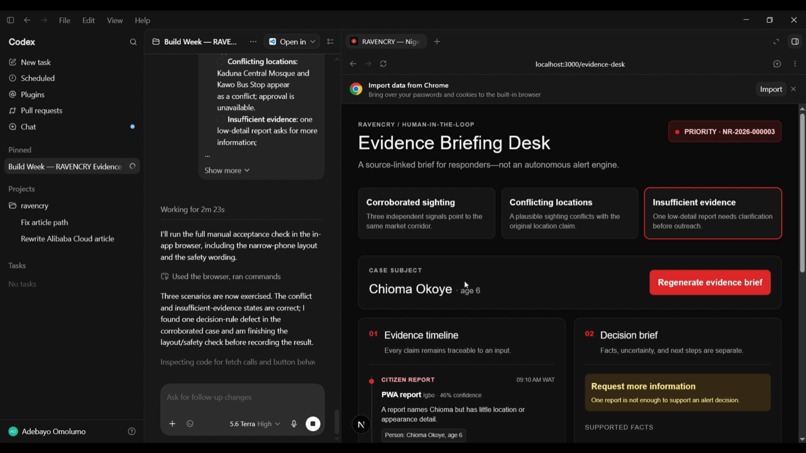The width and height of the screenshot is (806, 453).
Task: Toggle the Conflicting locations checkbox in chat
Action: [x=221, y=62]
